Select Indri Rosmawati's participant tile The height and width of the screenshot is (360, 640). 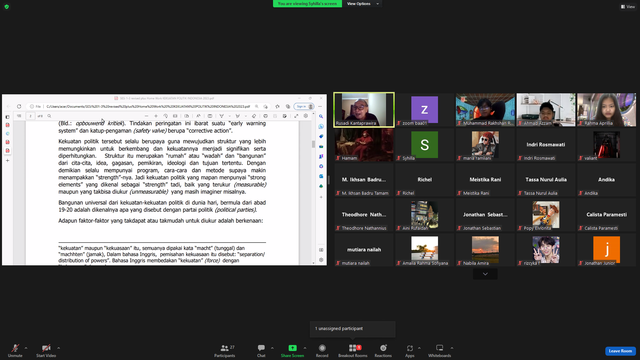pyautogui.click(x=546, y=144)
